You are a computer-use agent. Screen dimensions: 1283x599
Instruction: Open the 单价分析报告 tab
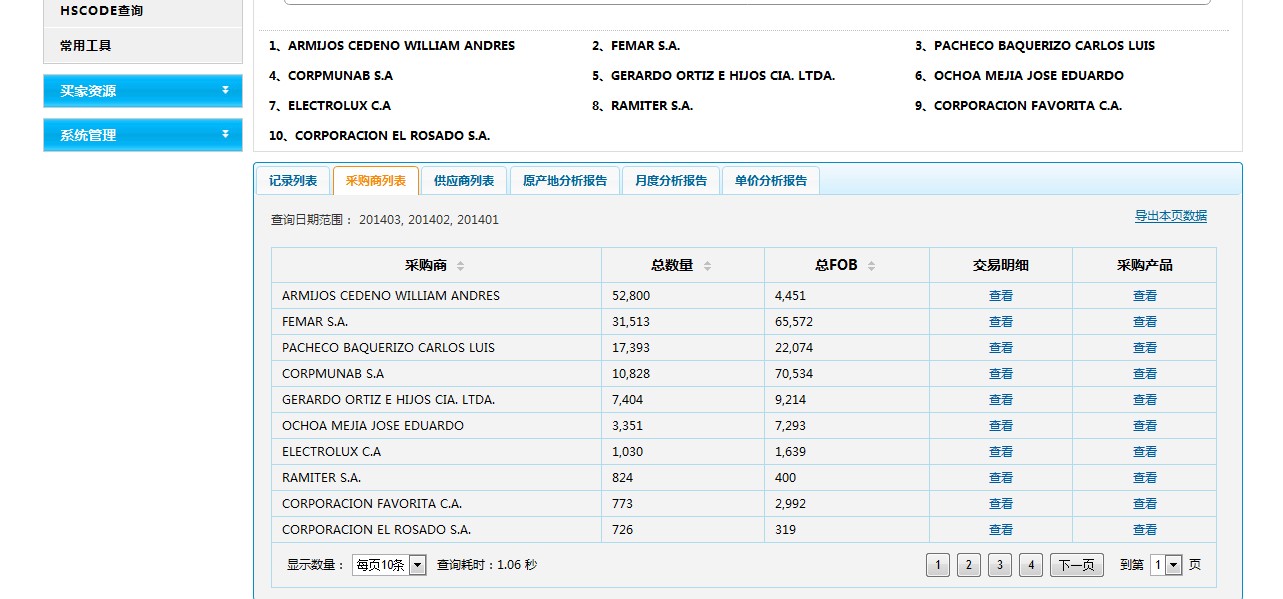[771, 181]
